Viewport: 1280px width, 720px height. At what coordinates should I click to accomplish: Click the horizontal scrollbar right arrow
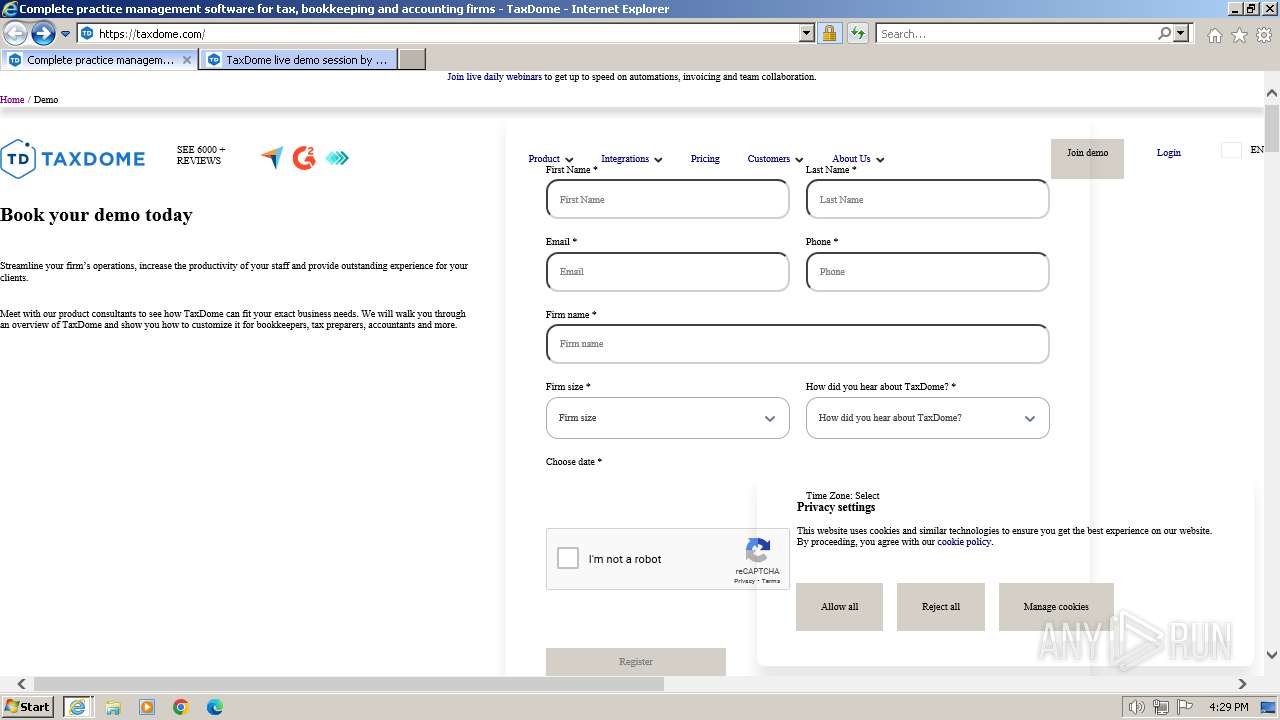click(x=1242, y=684)
